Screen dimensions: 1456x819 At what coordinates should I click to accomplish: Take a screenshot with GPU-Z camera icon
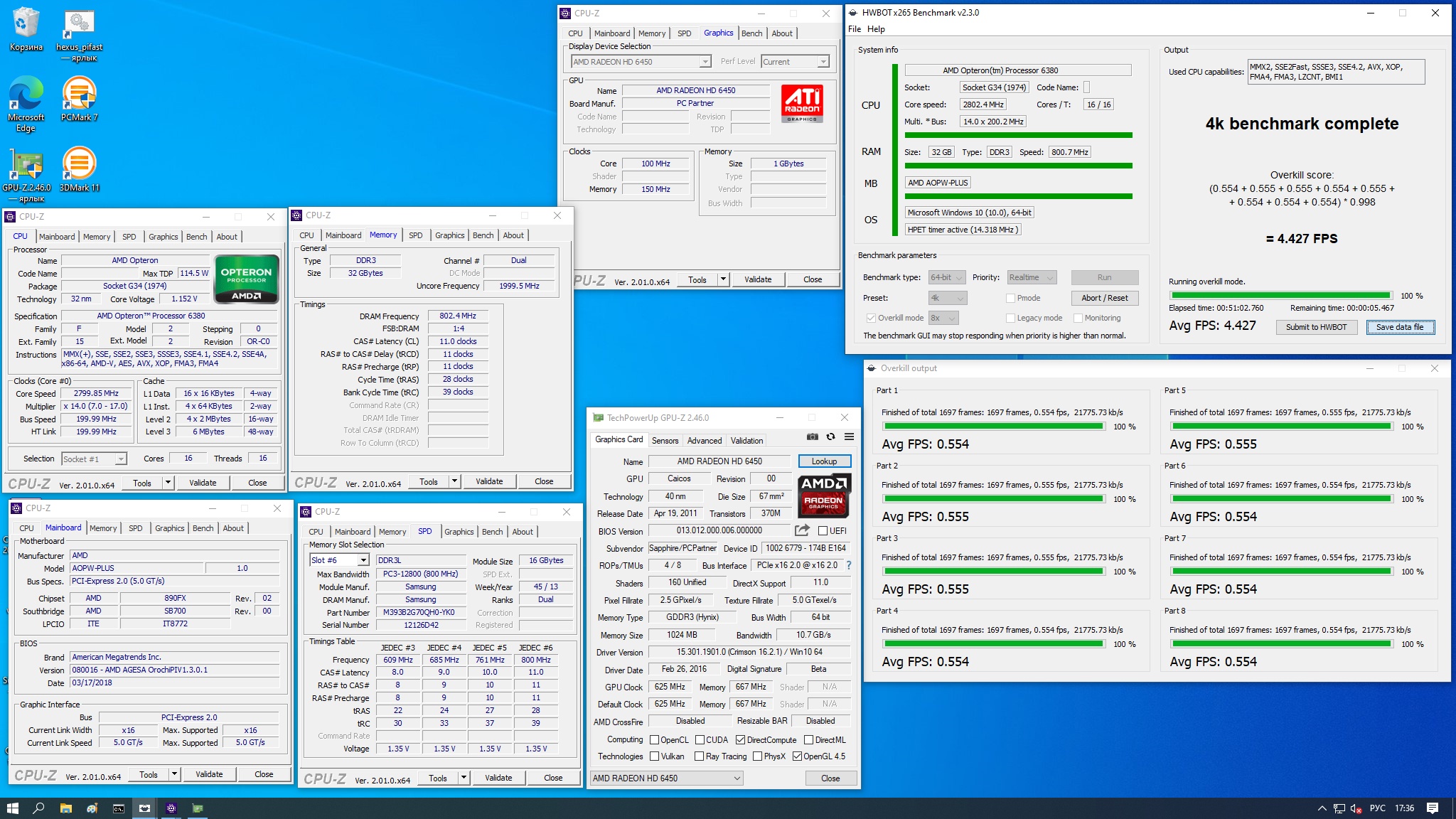(813, 437)
